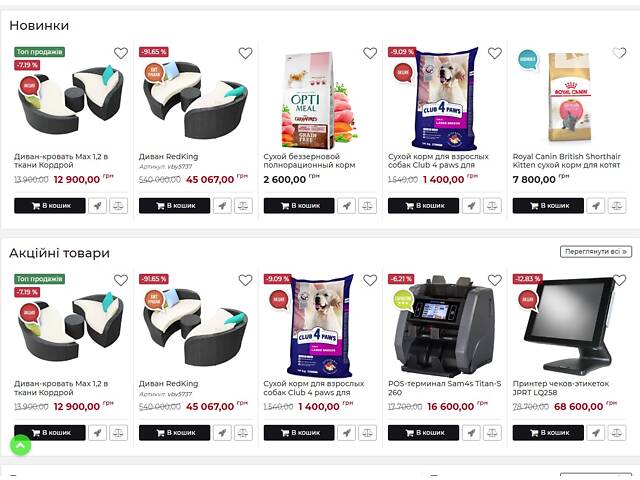Wishlist heart on Принтер чеков-этикеток JPRT
The image size is (640, 480).
(x=619, y=280)
